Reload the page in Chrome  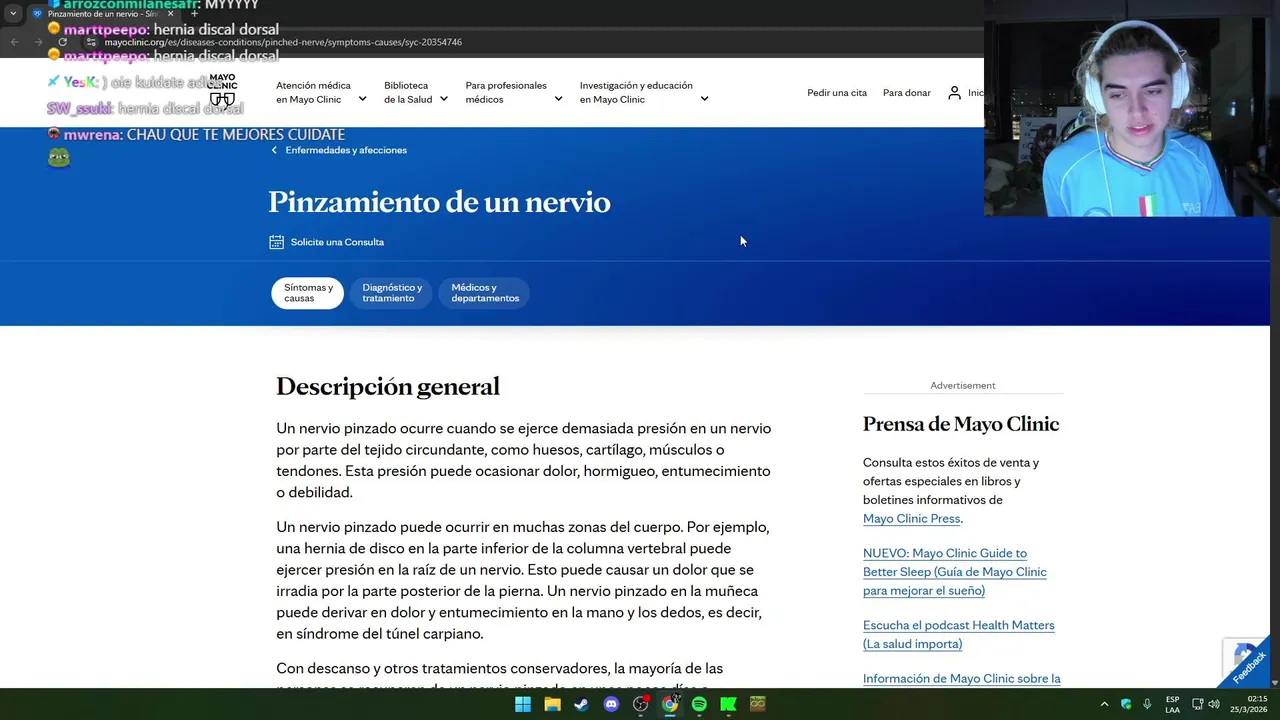click(x=62, y=42)
